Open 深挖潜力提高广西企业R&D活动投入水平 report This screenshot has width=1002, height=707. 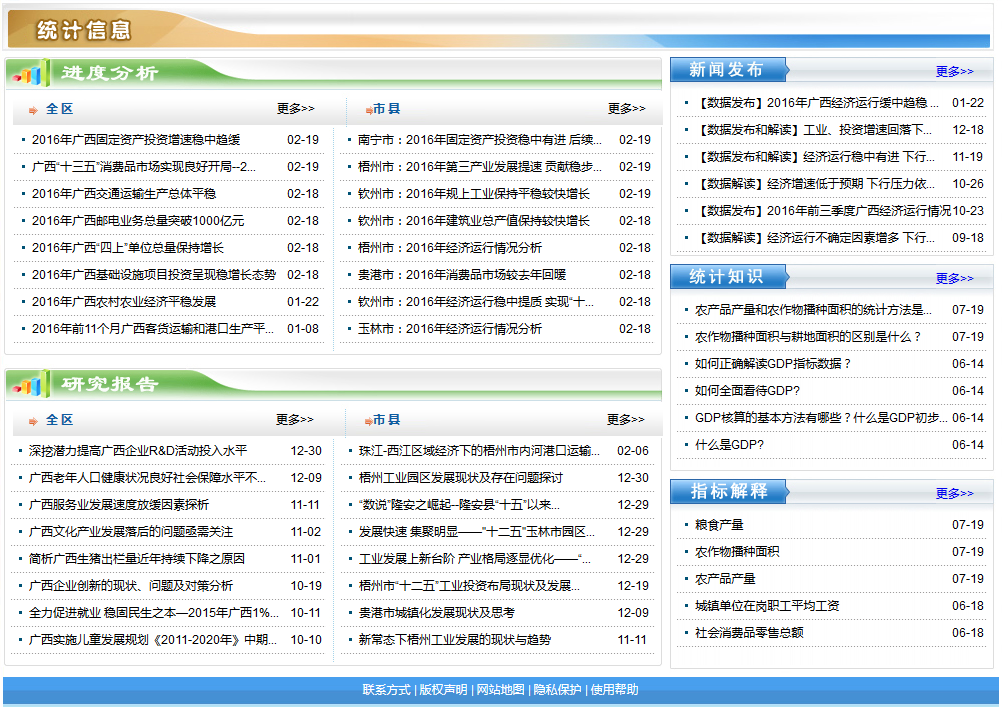point(138,451)
